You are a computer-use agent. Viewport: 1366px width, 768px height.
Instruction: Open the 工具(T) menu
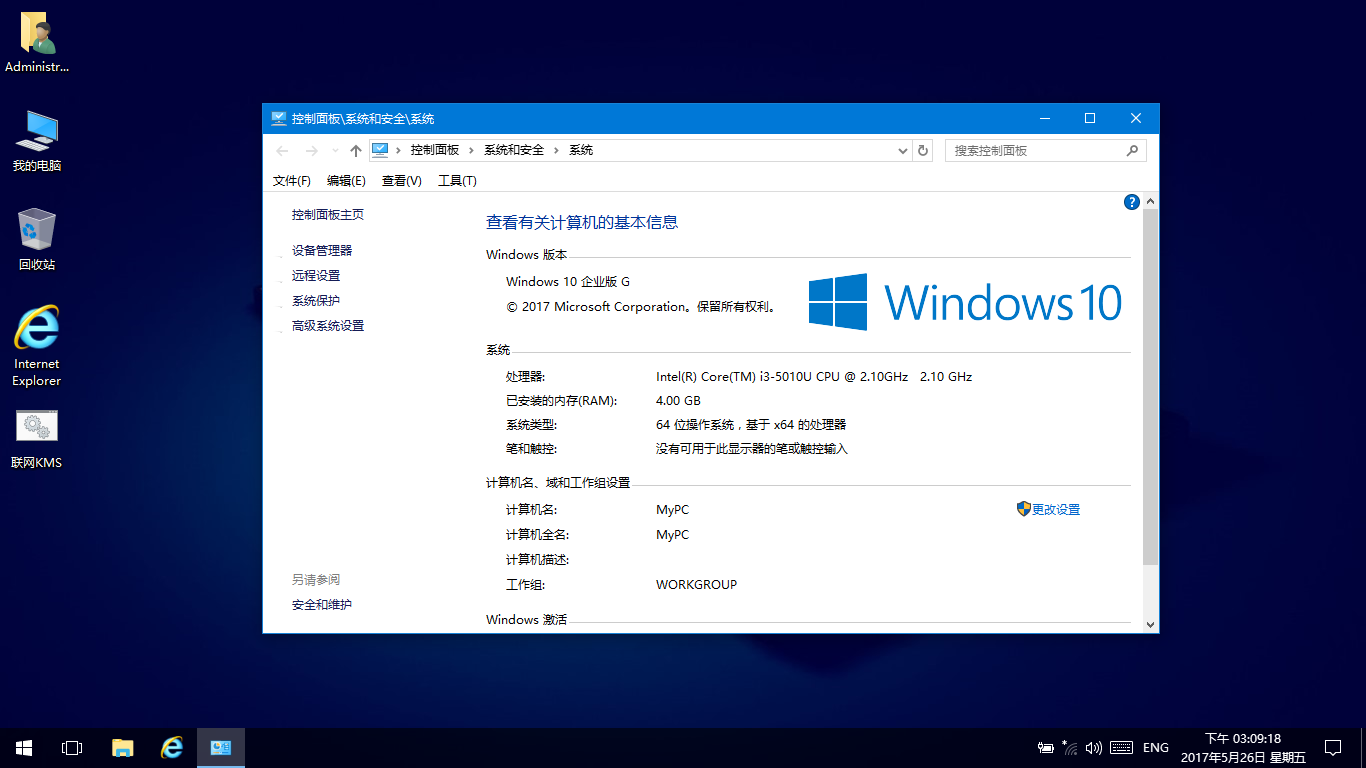[457, 181]
